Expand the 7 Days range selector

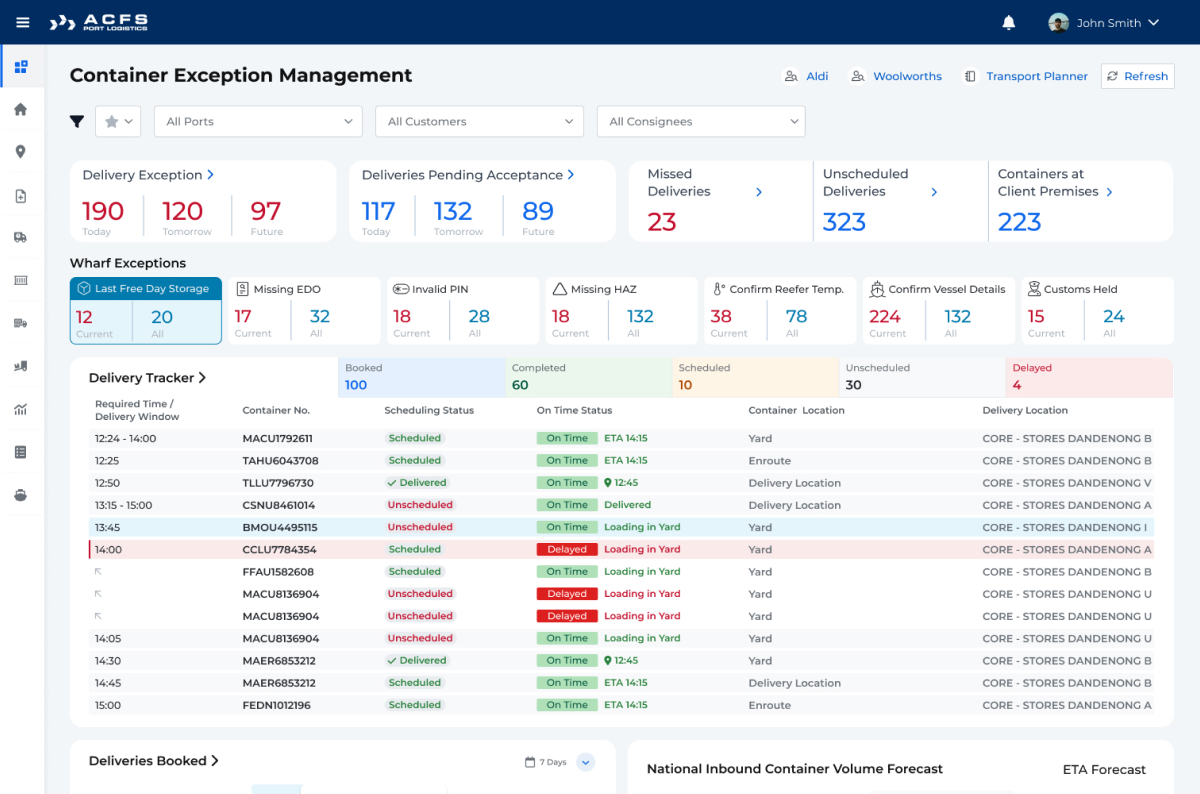[x=586, y=762]
